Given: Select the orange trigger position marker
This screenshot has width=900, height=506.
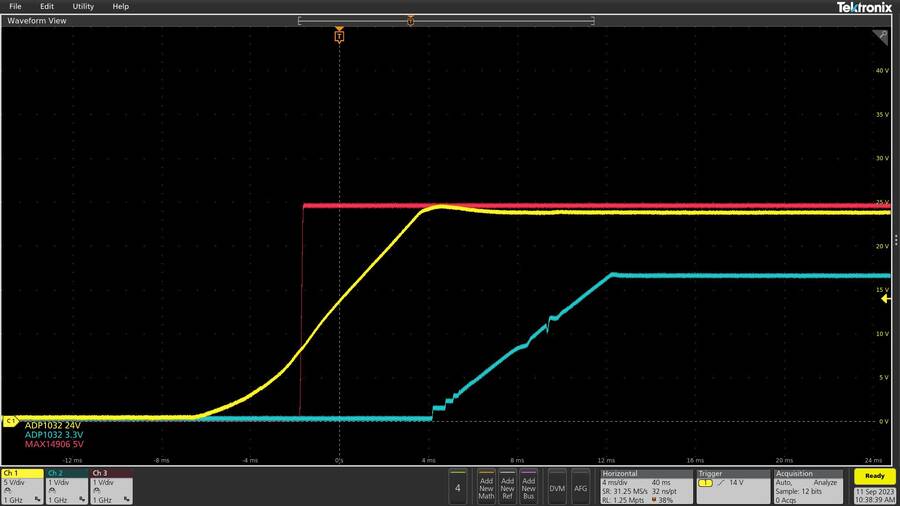Looking at the screenshot, I should [x=339, y=36].
